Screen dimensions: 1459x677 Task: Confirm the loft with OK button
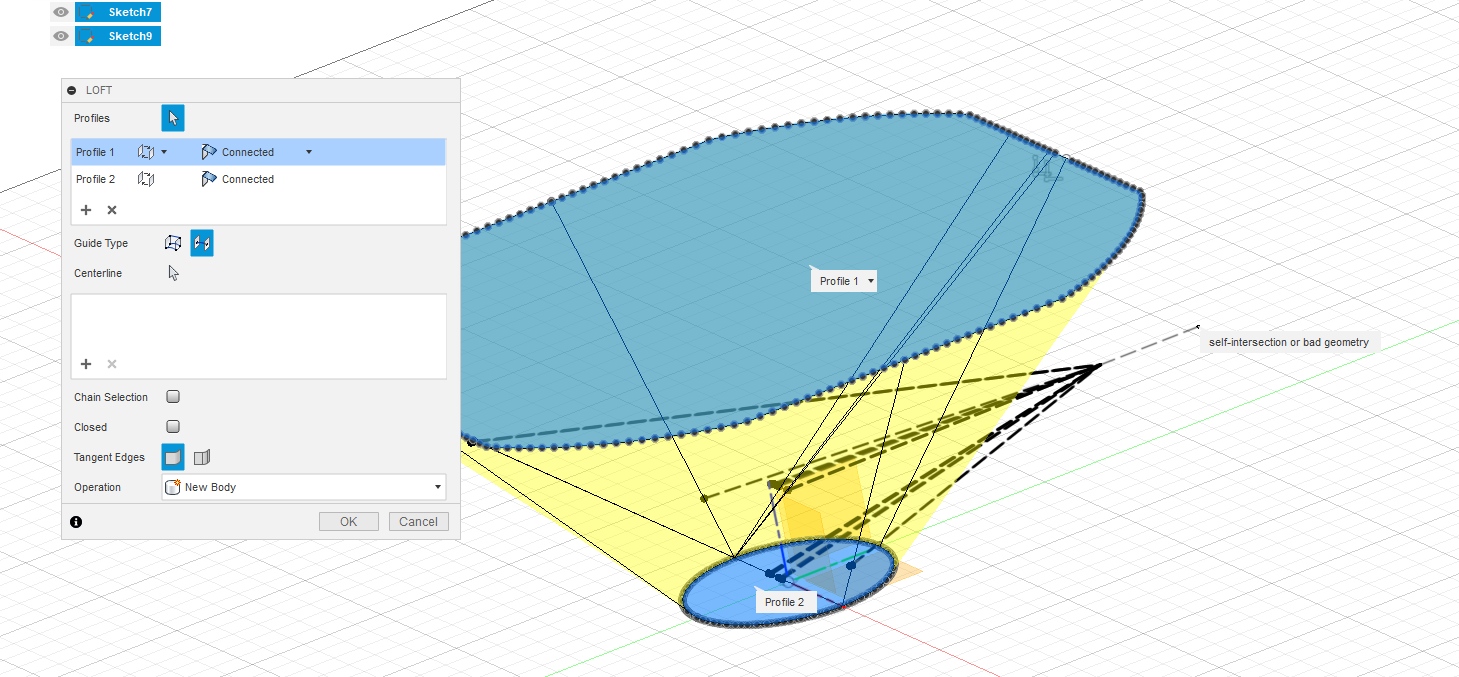tap(348, 521)
